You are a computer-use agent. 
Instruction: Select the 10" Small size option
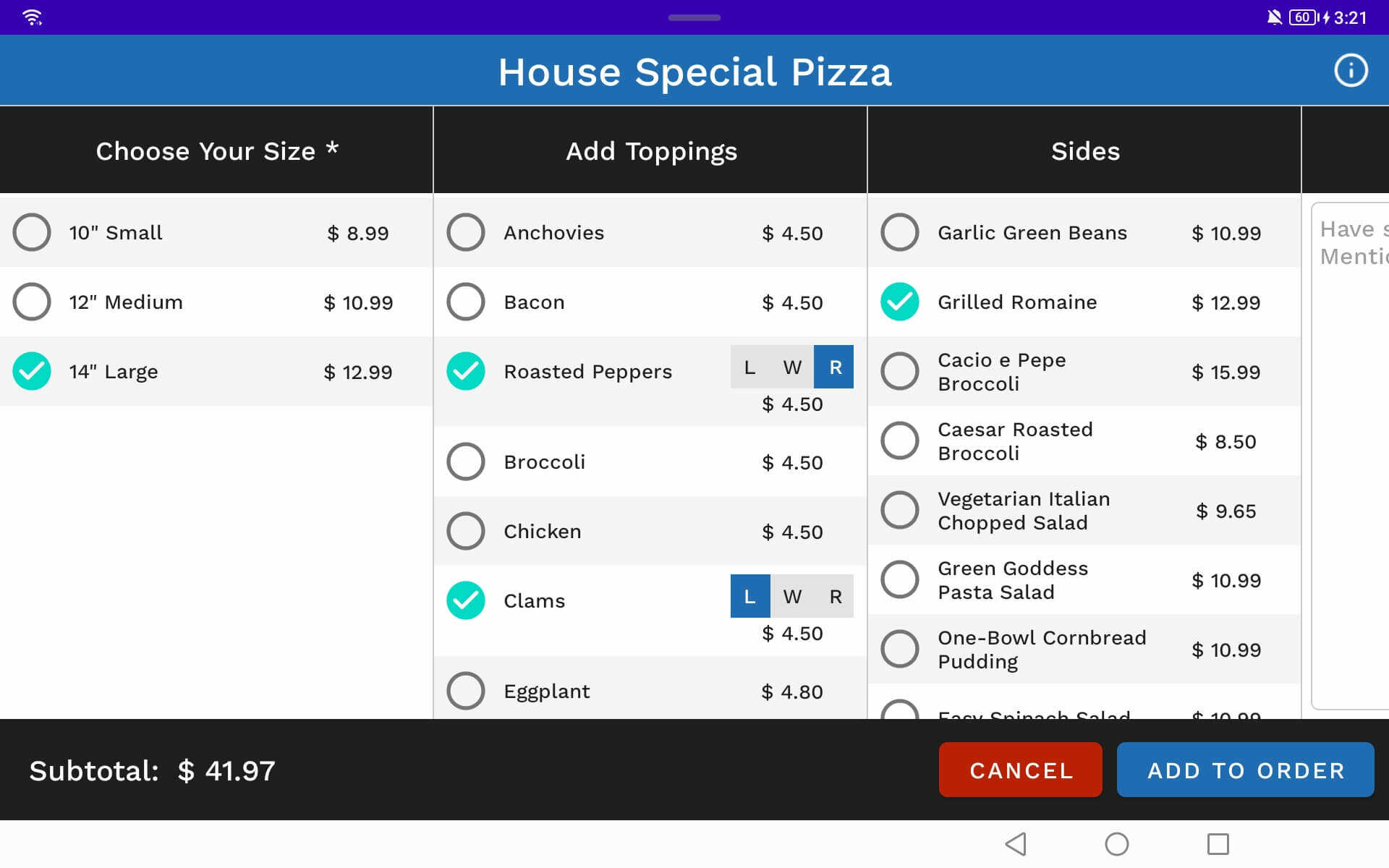point(32,232)
